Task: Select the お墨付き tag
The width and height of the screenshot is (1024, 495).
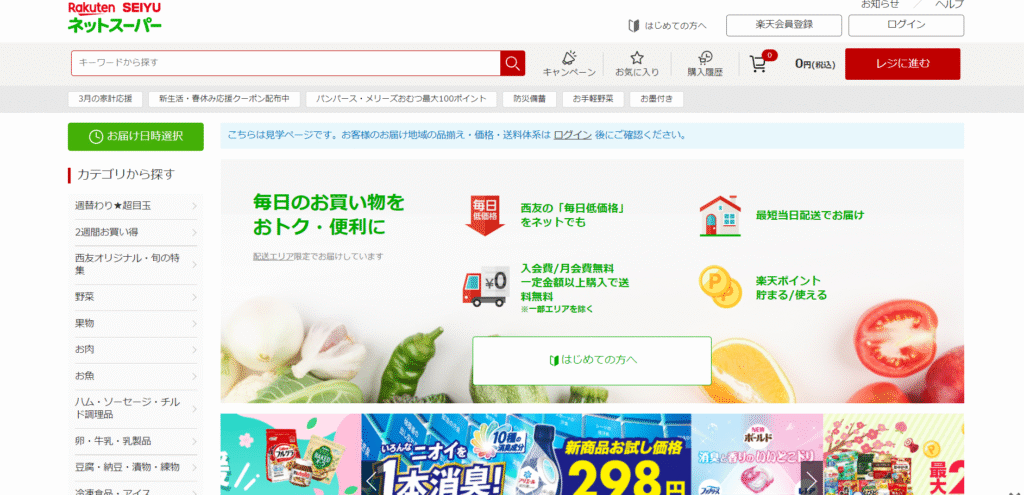Action: [656, 99]
